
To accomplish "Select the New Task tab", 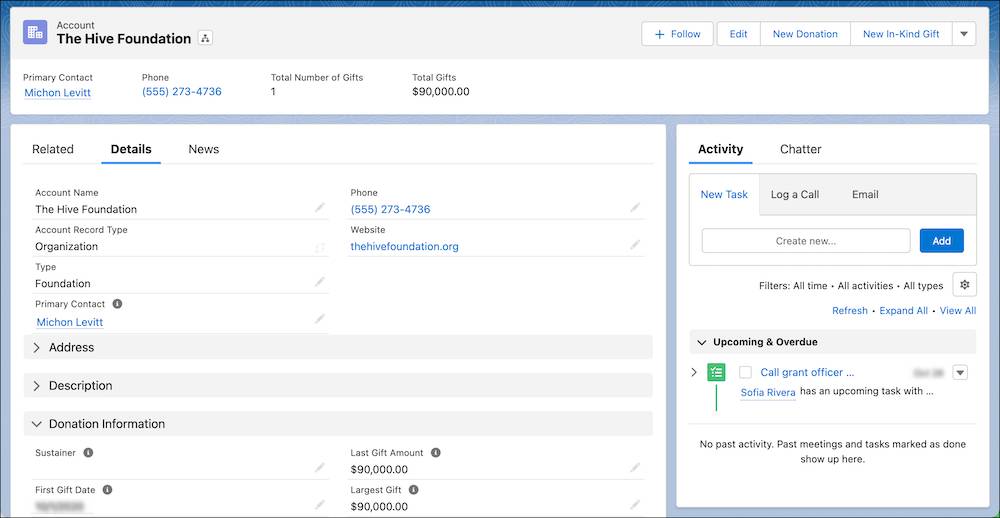I will pyautogui.click(x=724, y=195).
